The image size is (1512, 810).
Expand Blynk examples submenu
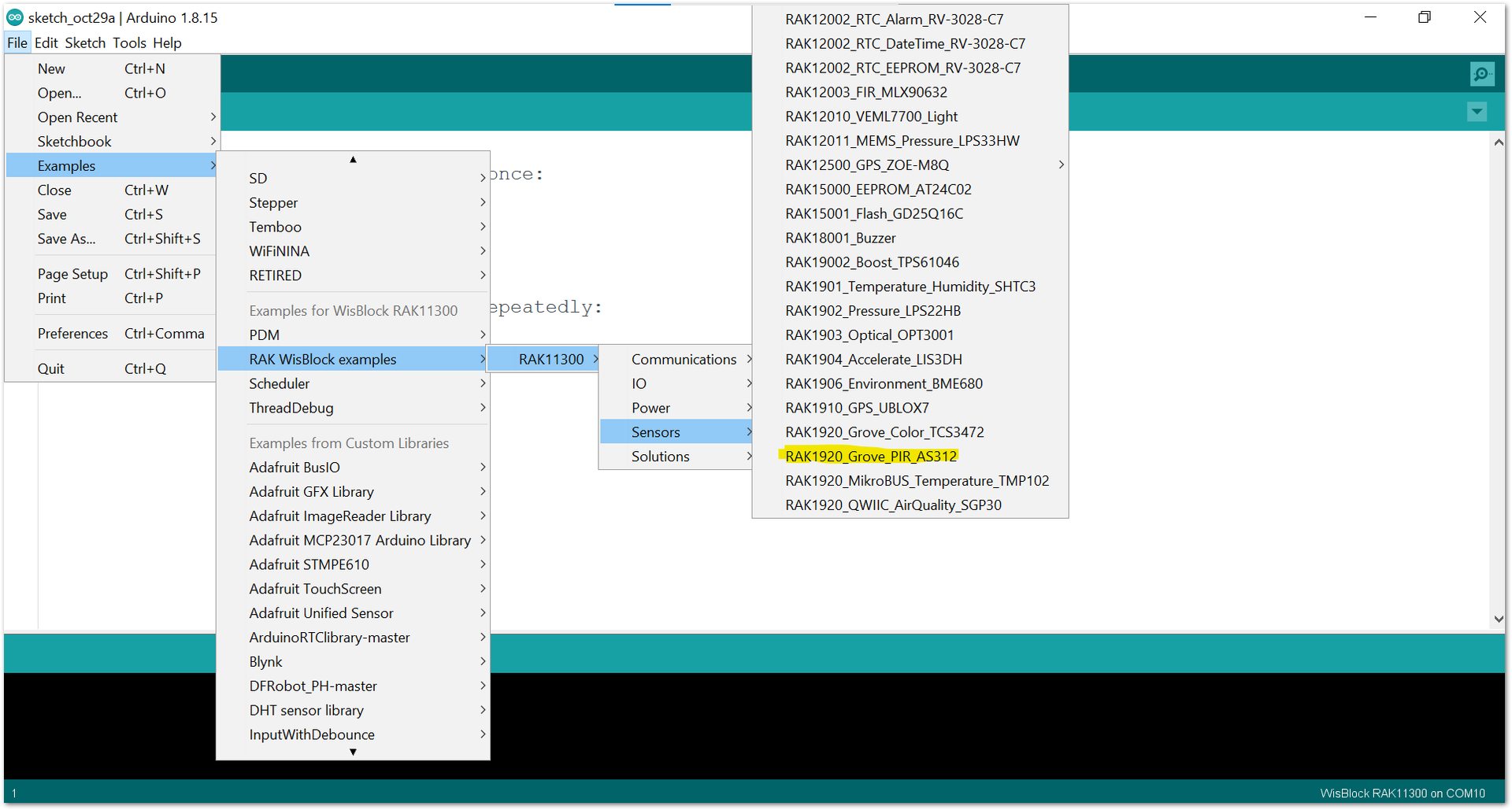point(354,662)
